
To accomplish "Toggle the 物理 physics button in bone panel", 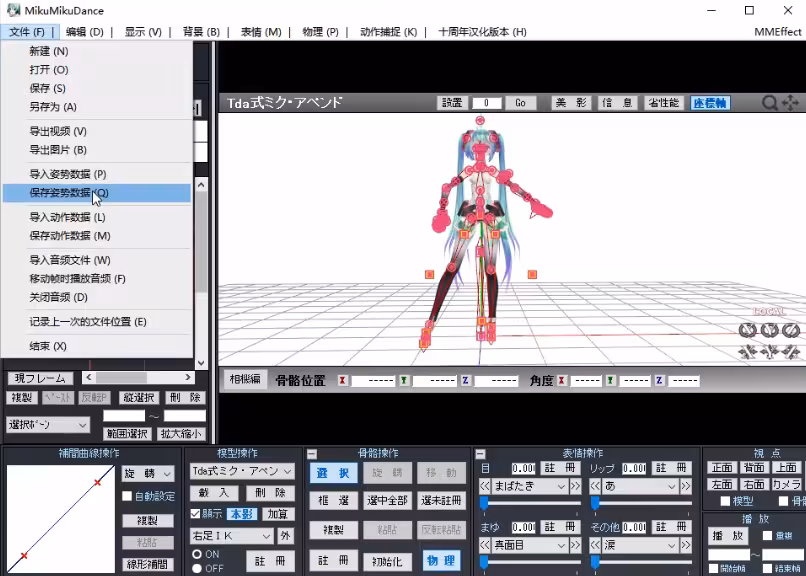I will pyautogui.click(x=441, y=561).
